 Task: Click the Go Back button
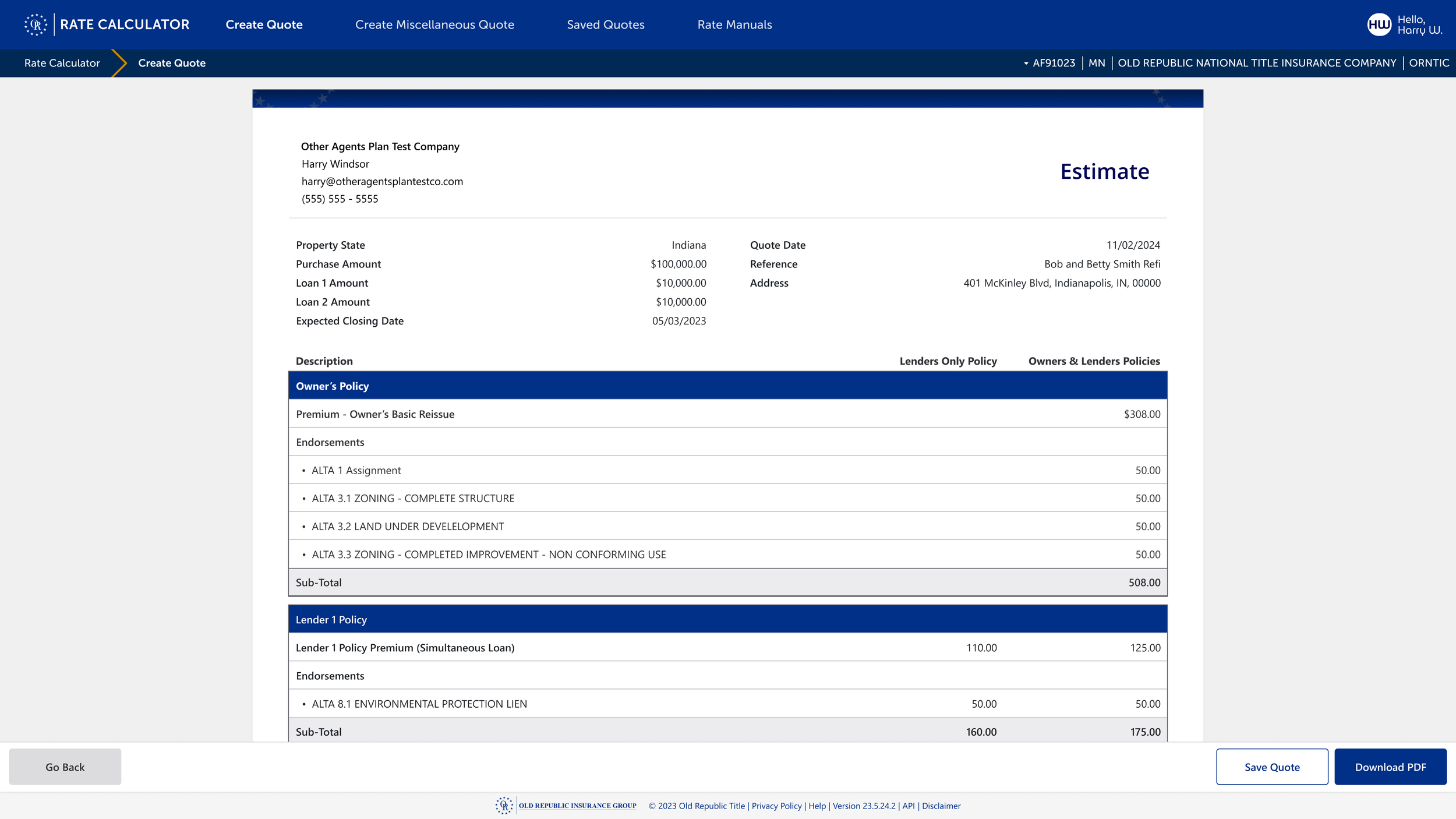pos(65,767)
